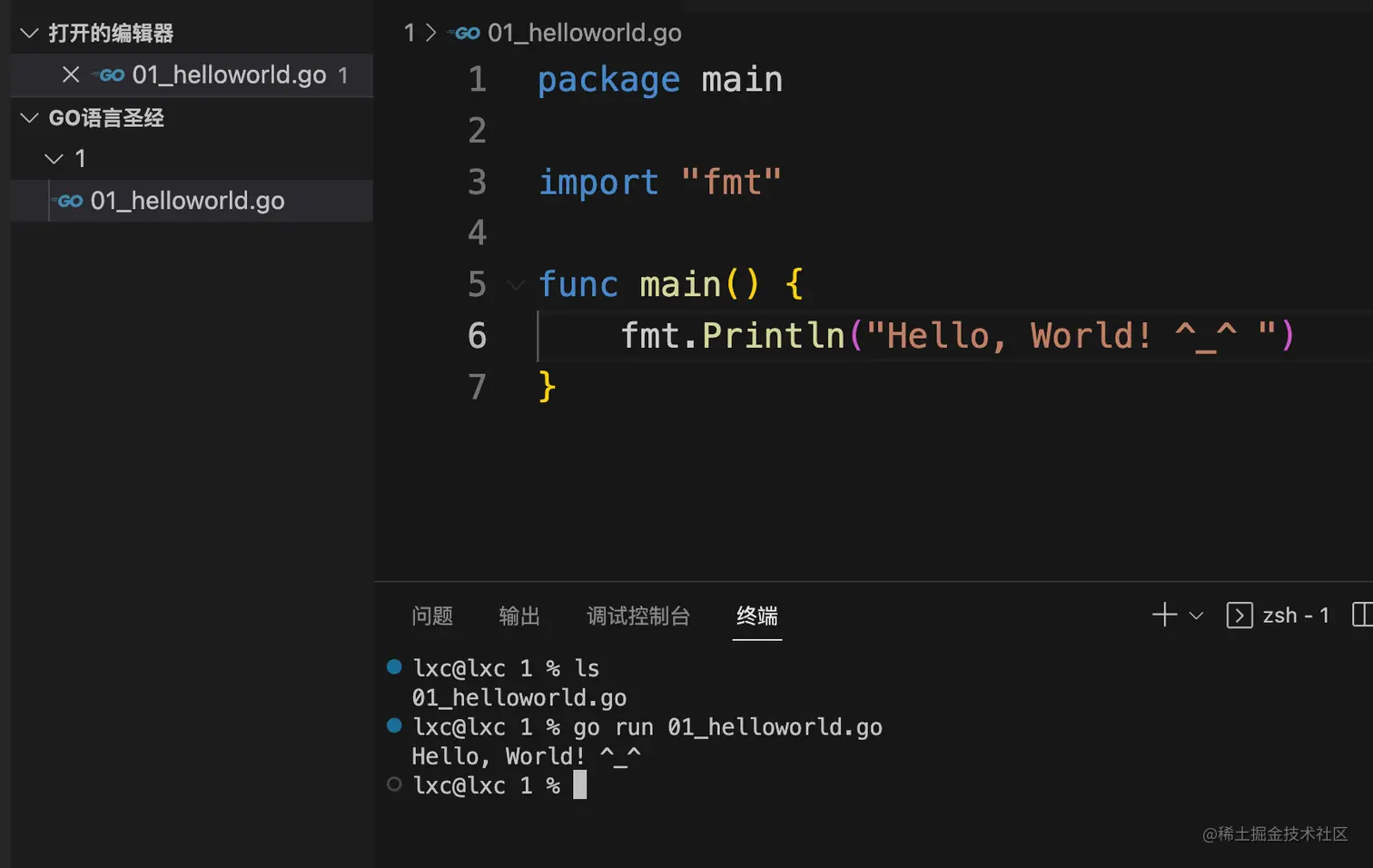The height and width of the screenshot is (868, 1373).
Task: Switch to the 问题 panel tab
Action: [x=432, y=616]
